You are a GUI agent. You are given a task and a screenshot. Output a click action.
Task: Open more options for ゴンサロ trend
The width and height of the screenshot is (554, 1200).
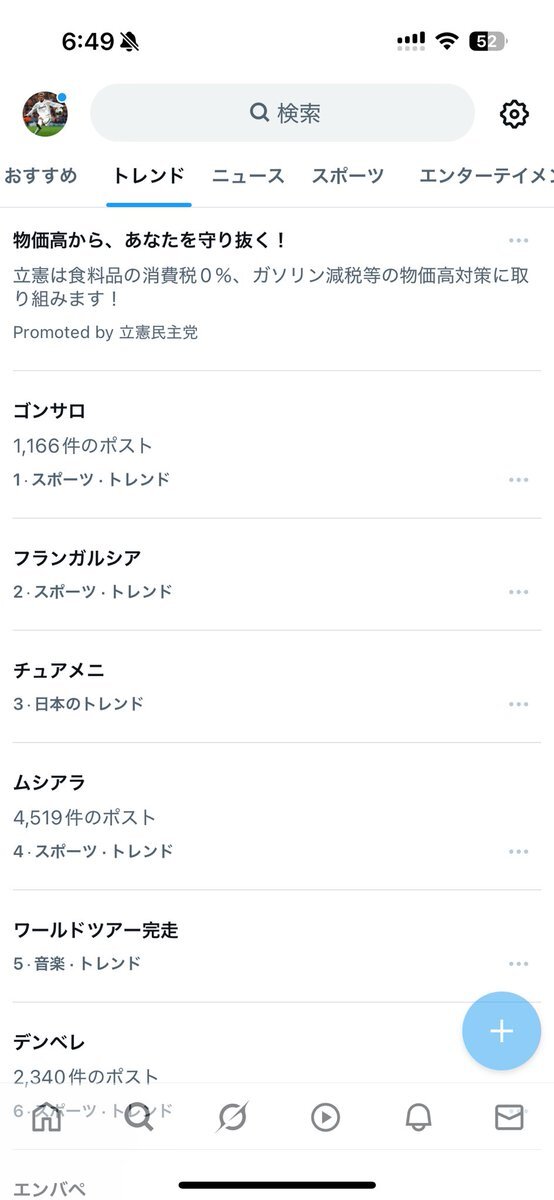(x=518, y=480)
